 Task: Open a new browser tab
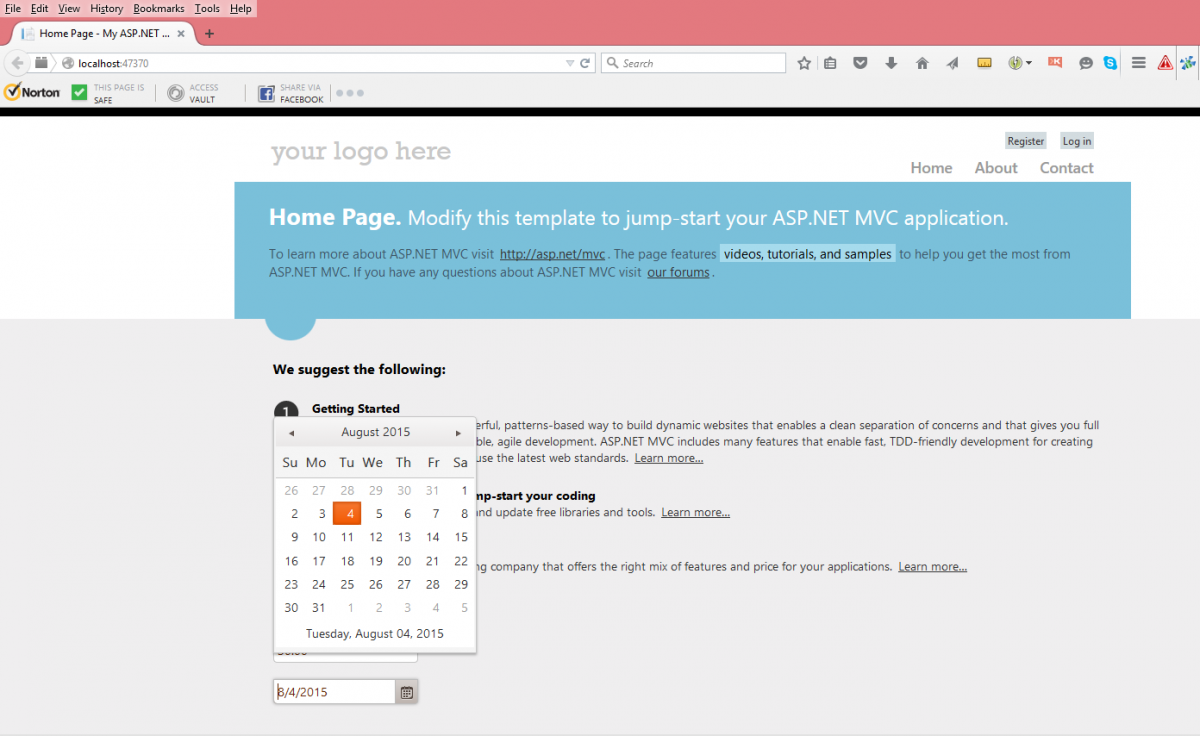point(209,33)
